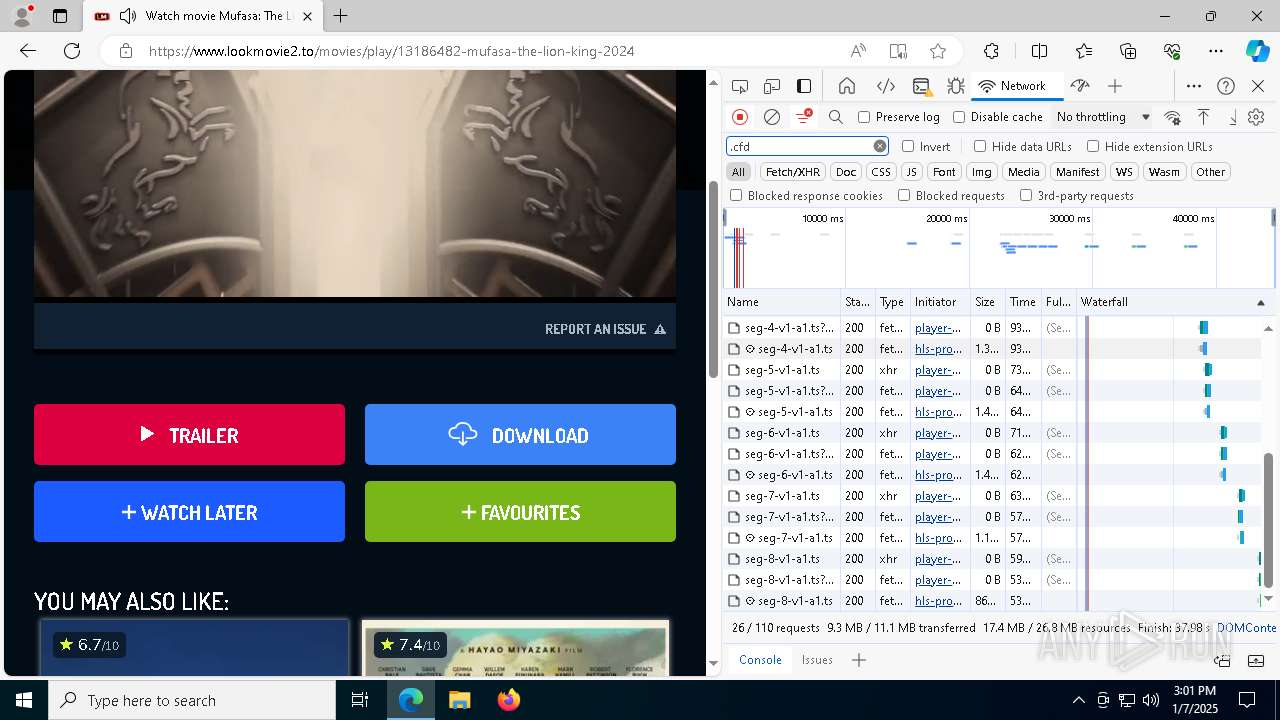Image resolution: width=1280 pixels, height=720 pixels.
Task: Refresh the browser page
Action: click(x=72, y=51)
